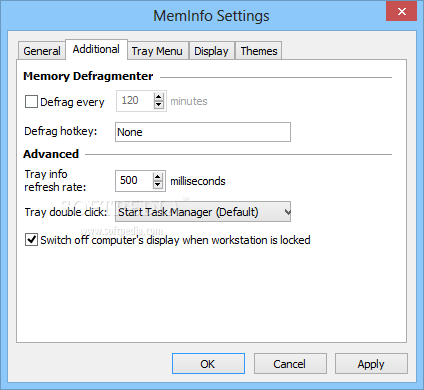Click the 'Defrag every' label text
The image size is (424, 390).
72,102
